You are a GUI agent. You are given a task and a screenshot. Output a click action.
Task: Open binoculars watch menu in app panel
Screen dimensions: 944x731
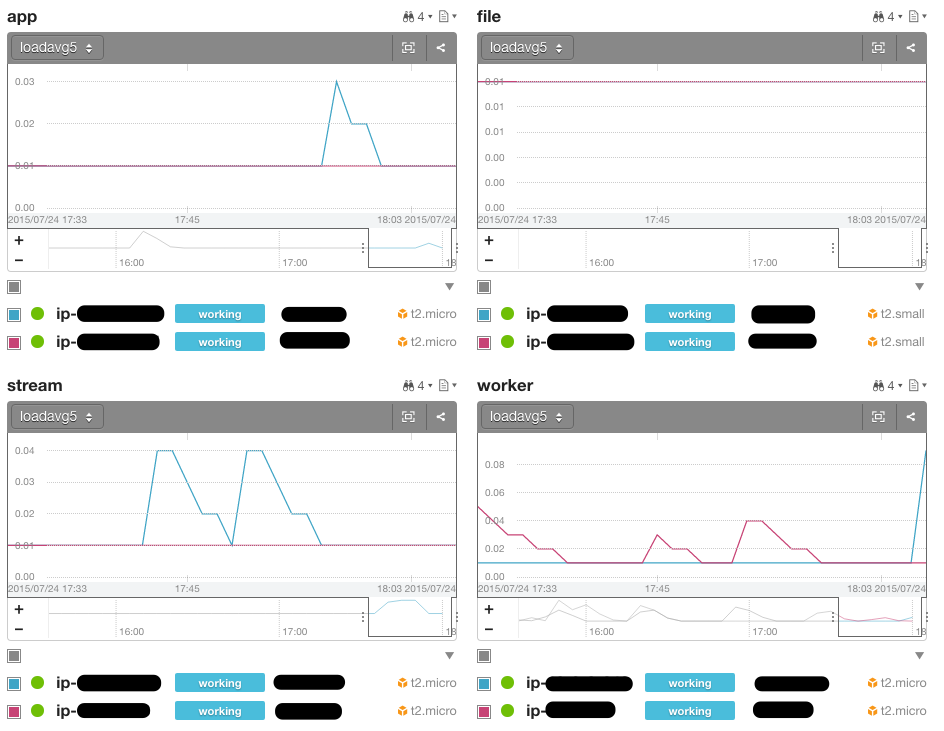(417, 17)
